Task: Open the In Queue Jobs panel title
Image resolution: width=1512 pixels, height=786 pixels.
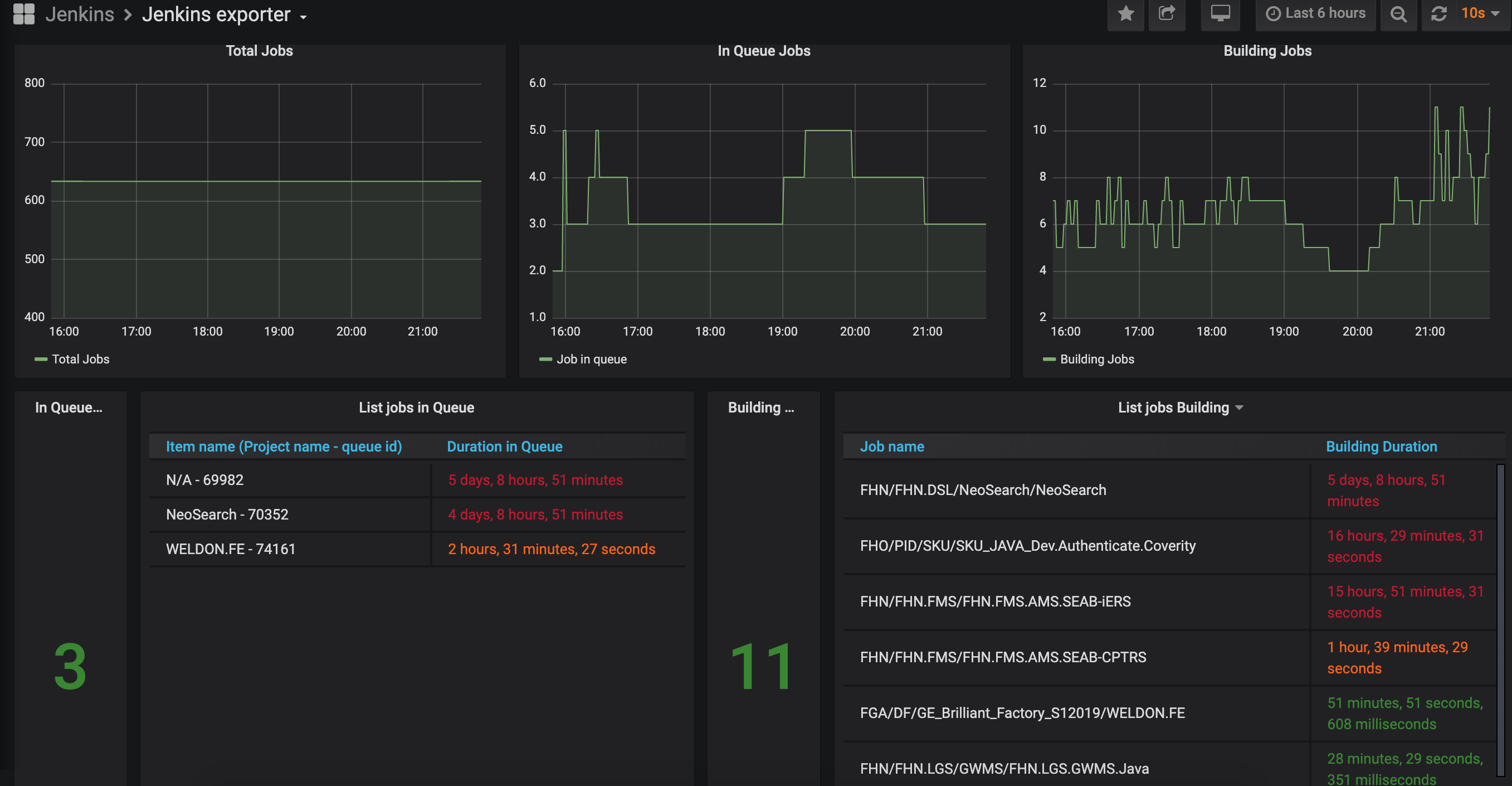Action: (764, 51)
